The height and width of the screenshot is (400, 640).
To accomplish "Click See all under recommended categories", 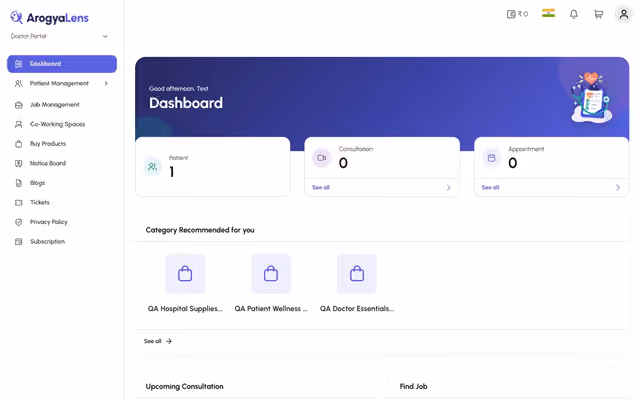I will [153, 341].
